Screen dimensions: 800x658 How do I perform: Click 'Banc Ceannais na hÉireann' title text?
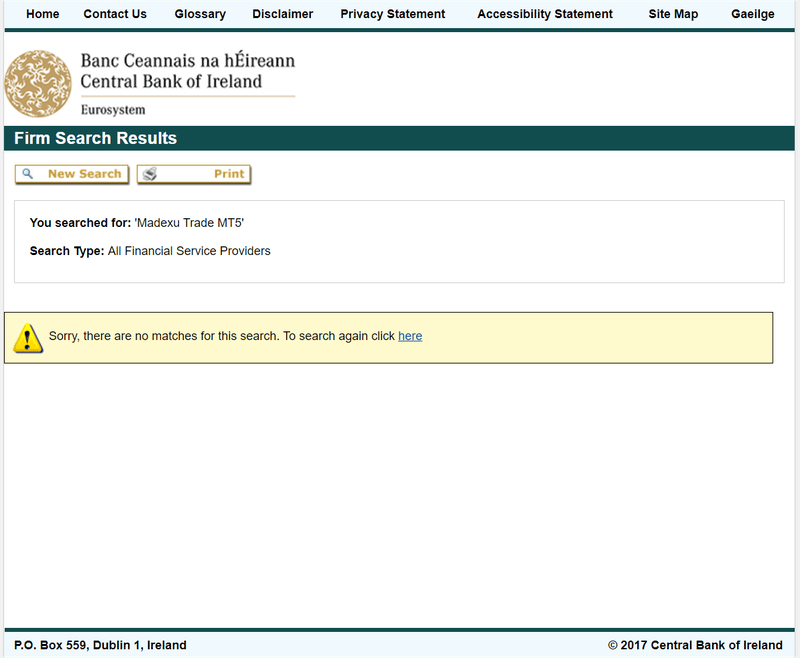click(x=188, y=60)
